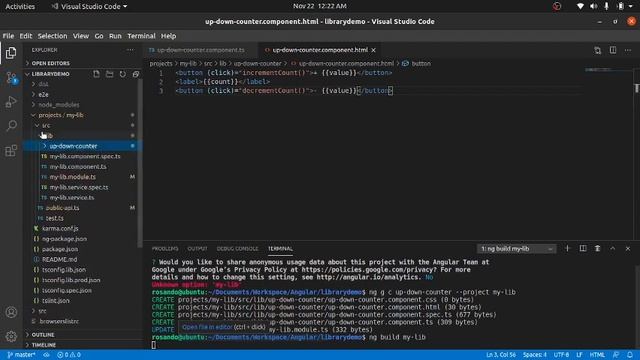The image size is (640, 360).
Task: Add a new terminal
Action: click(x=567, y=249)
